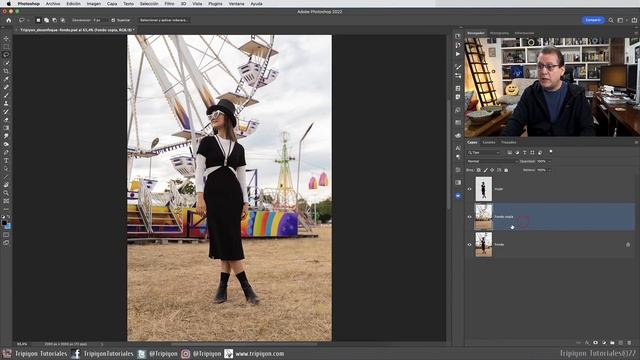Viewport: 640px width, 360px height.
Task: Open the Character panel icon
Action: click(458, 148)
